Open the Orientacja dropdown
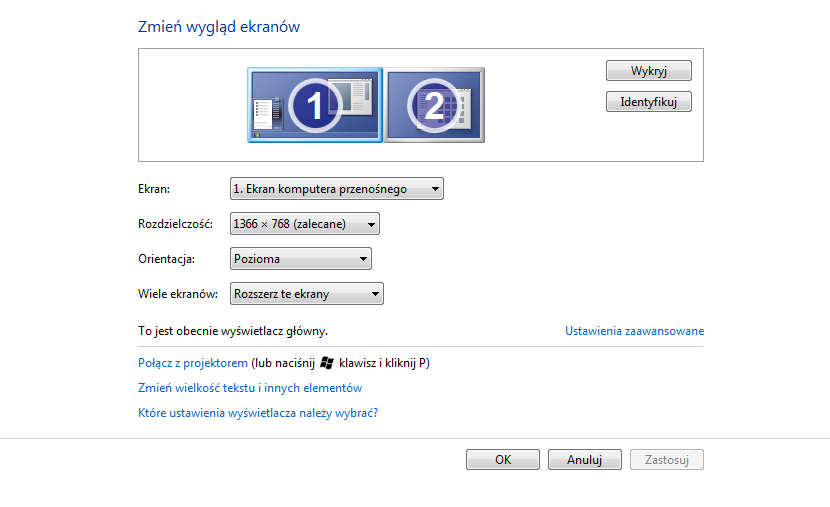 pos(301,259)
